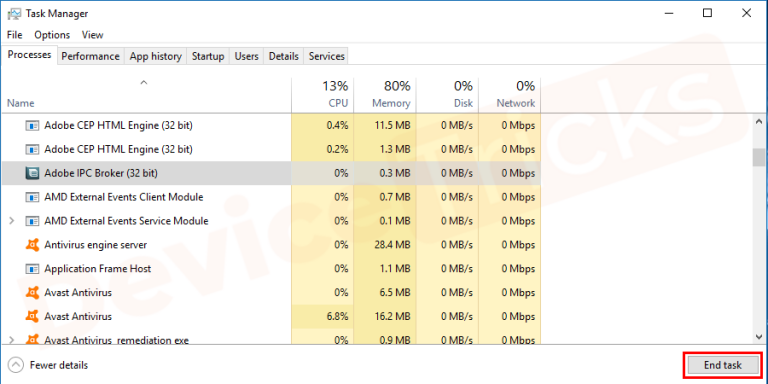The image size is (768, 384).
Task: Click icon of Avast Antivirus using 6.8% CPU
Action: (x=32, y=316)
